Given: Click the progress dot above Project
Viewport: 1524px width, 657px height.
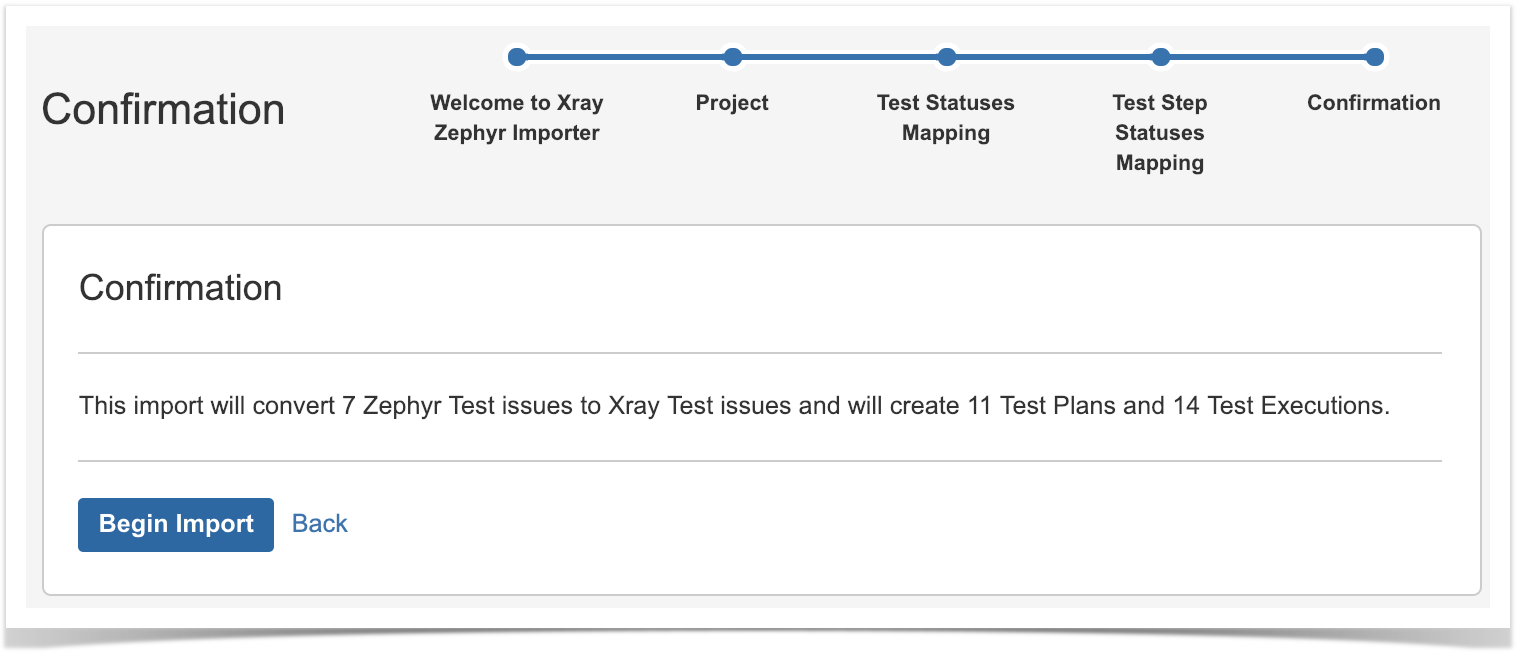Looking at the screenshot, I should point(732,57).
